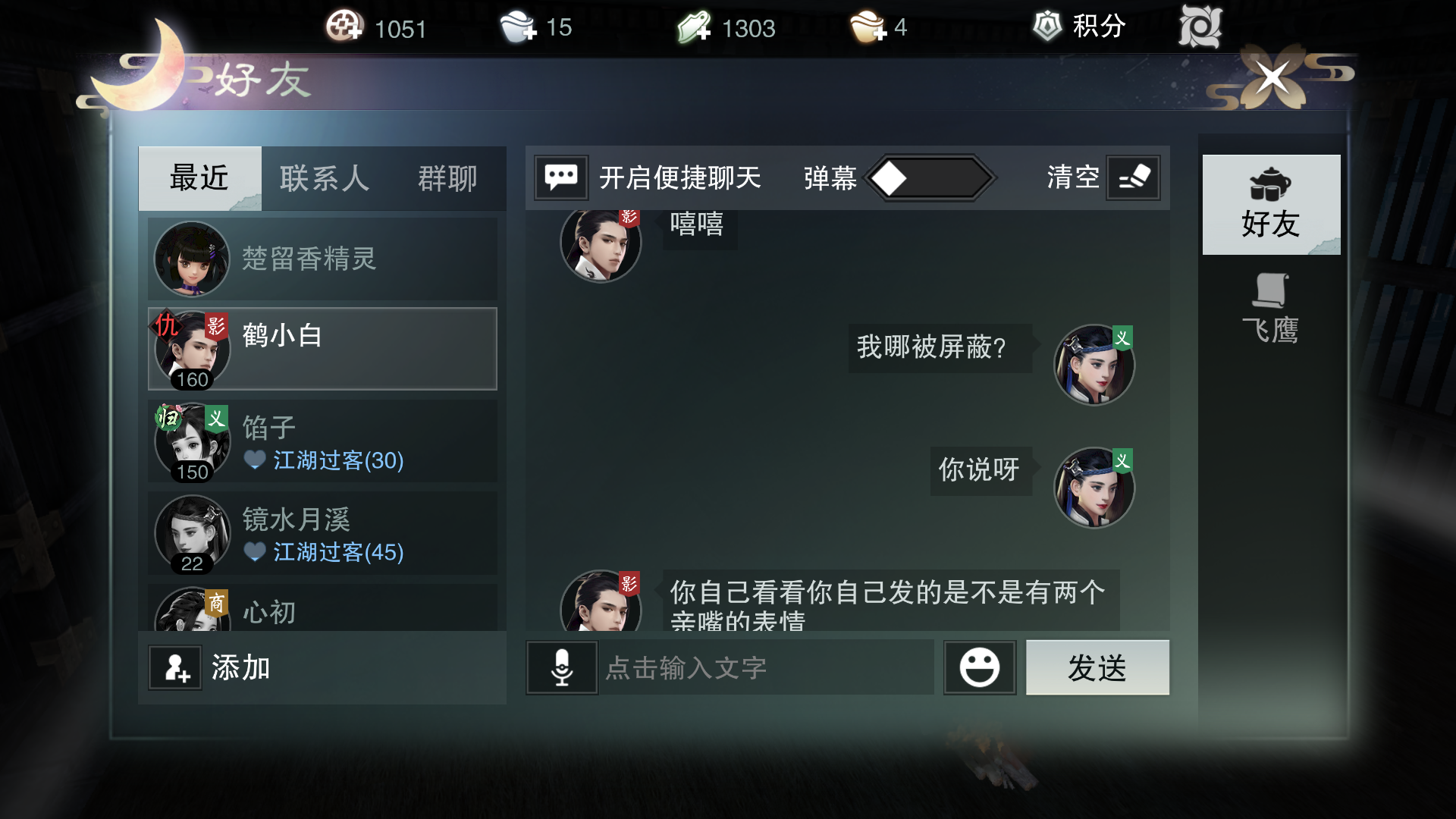Open the 开启便捷聊天 speech bubble icon

[x=561, y=177]
